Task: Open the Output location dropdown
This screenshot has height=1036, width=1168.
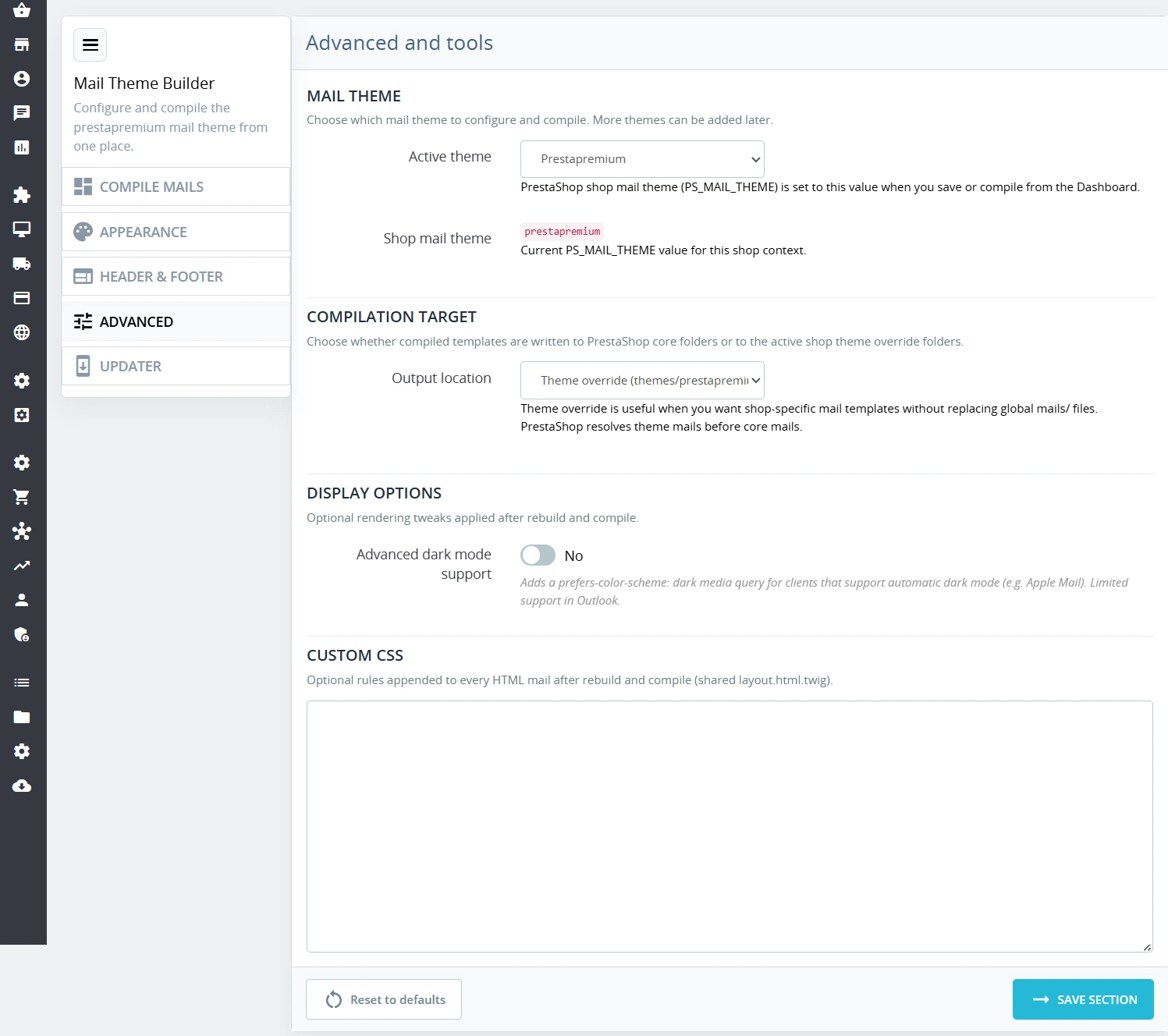Action: point(642,381)
